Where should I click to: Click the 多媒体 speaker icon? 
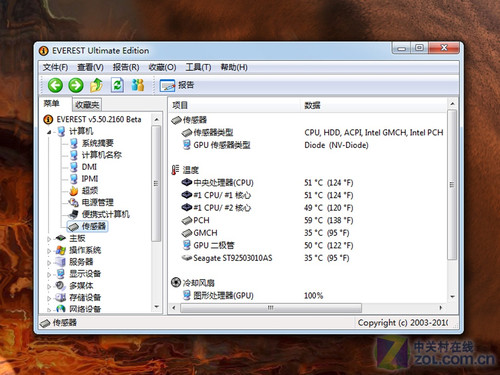[x=61, y=286]
